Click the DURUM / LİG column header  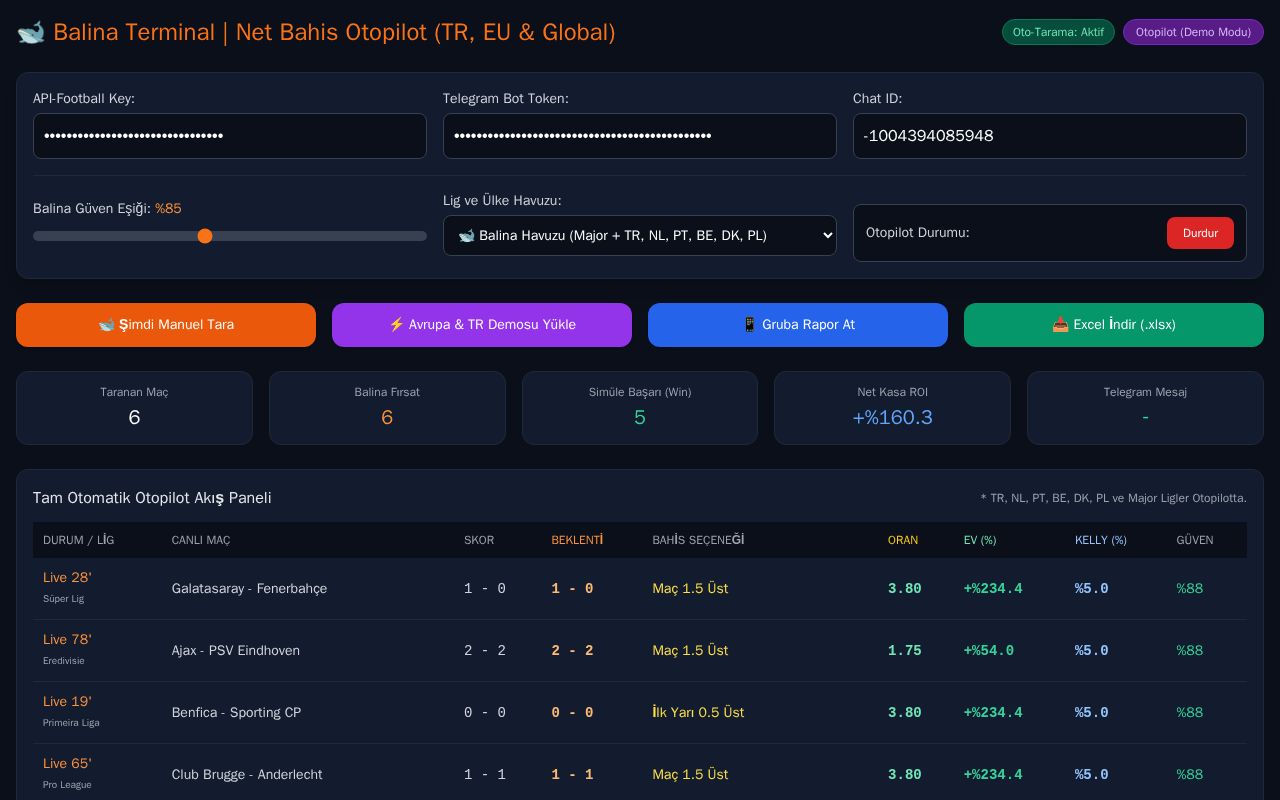(x=78, y=540)
